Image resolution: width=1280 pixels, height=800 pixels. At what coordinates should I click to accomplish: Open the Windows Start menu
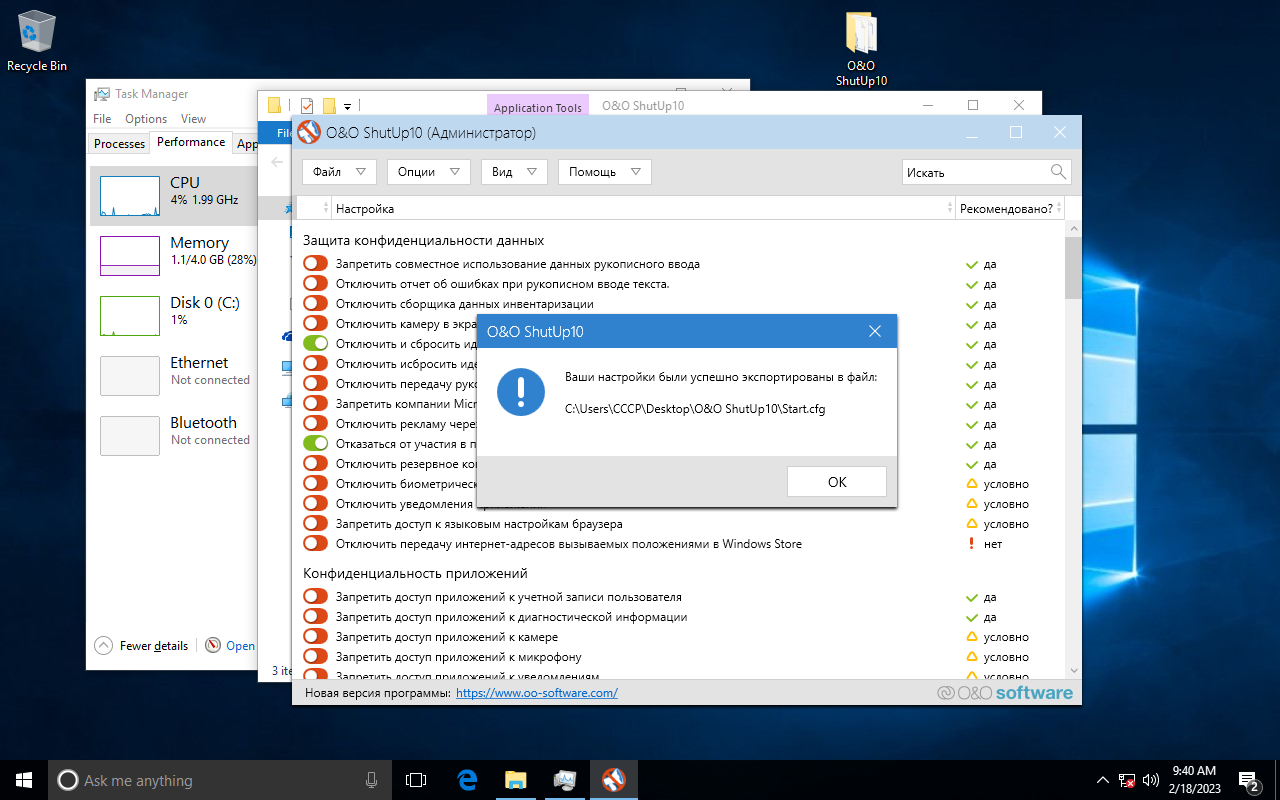pyautogui.click(x=24, y=780)
